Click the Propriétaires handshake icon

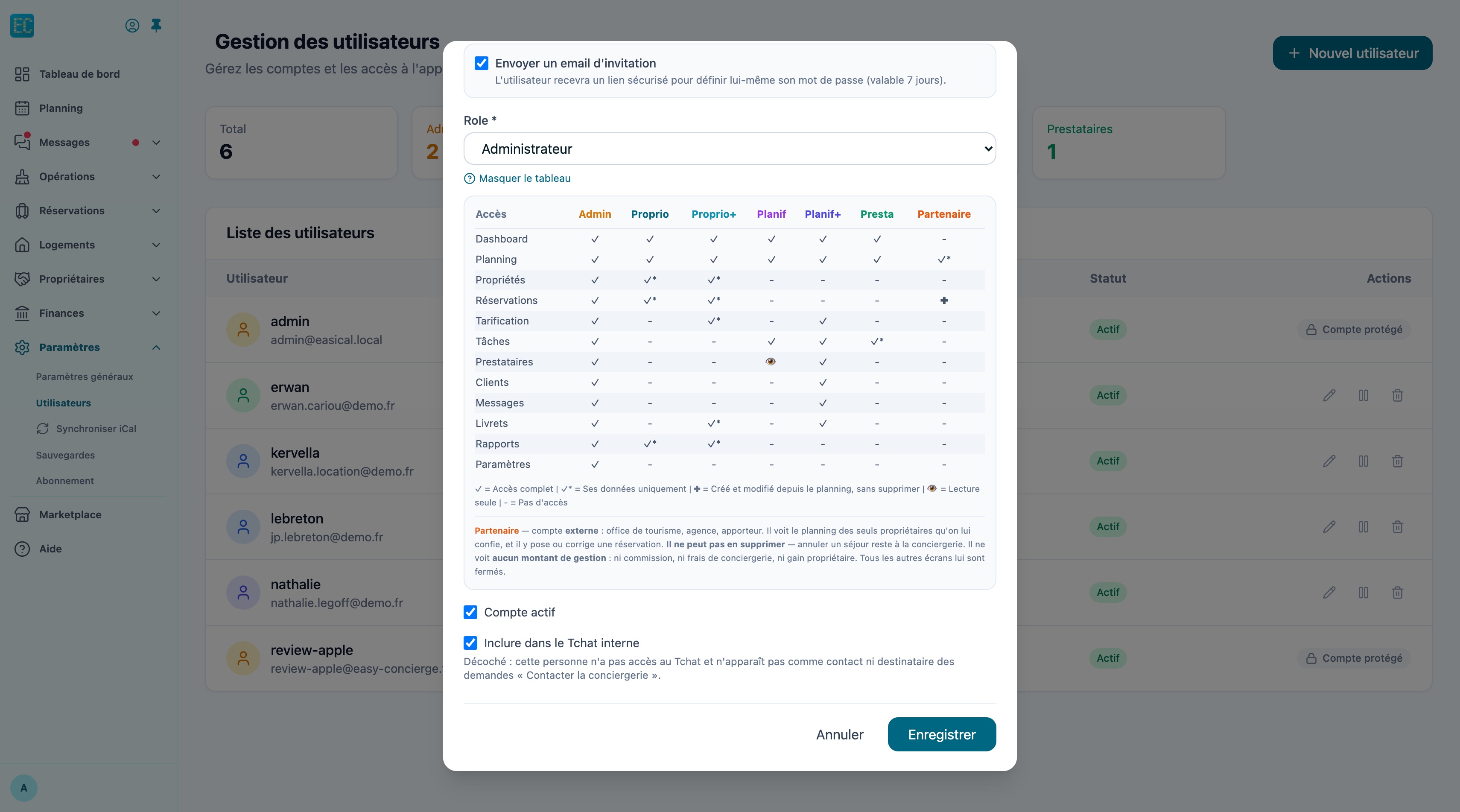[22, 279]
